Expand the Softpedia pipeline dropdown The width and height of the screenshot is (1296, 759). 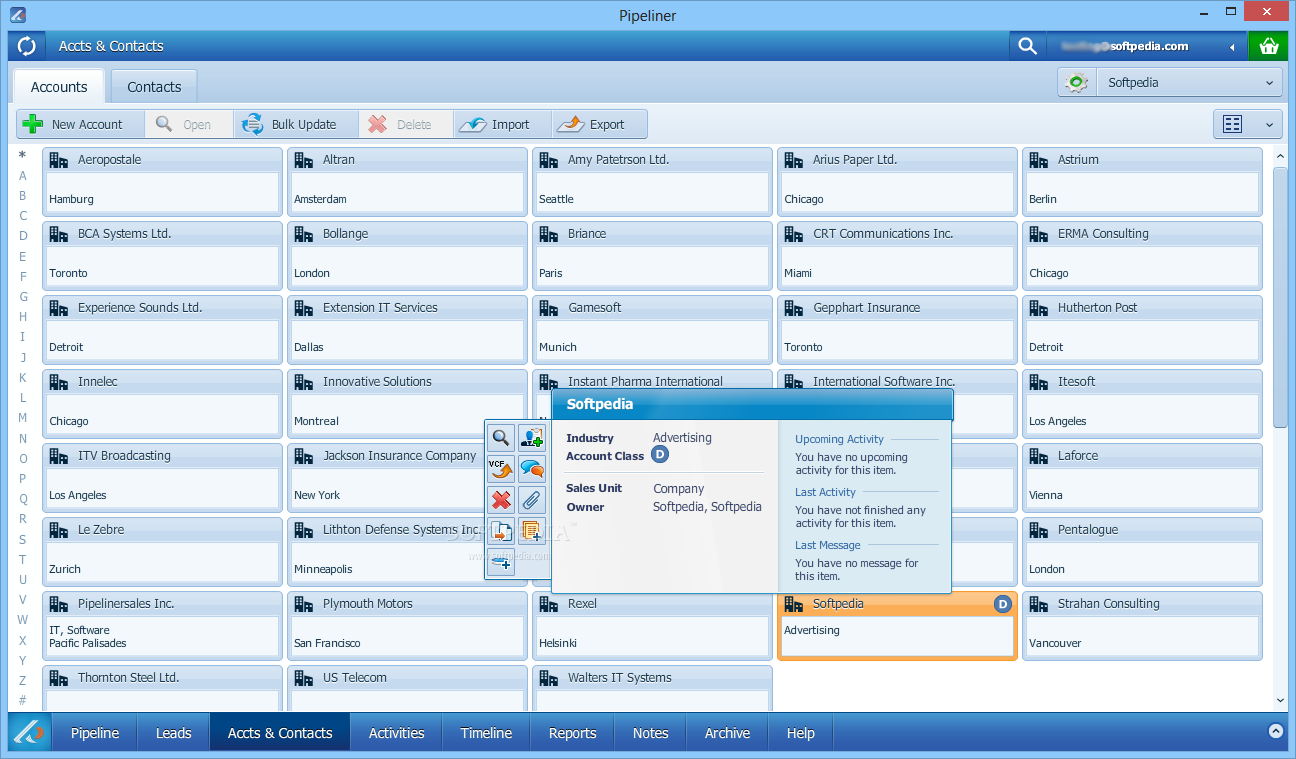point(1188,83)
